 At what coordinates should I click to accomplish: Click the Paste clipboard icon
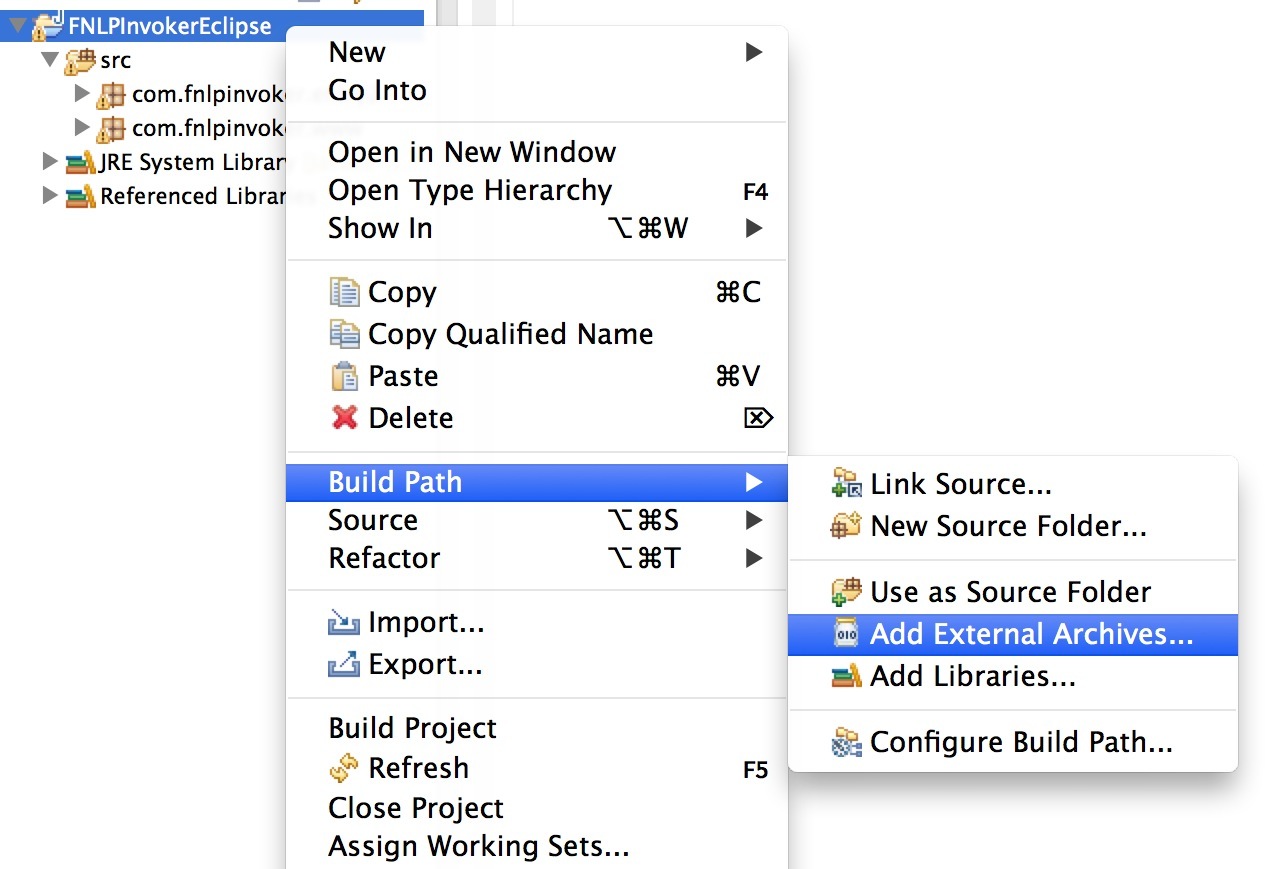point(344,376)
